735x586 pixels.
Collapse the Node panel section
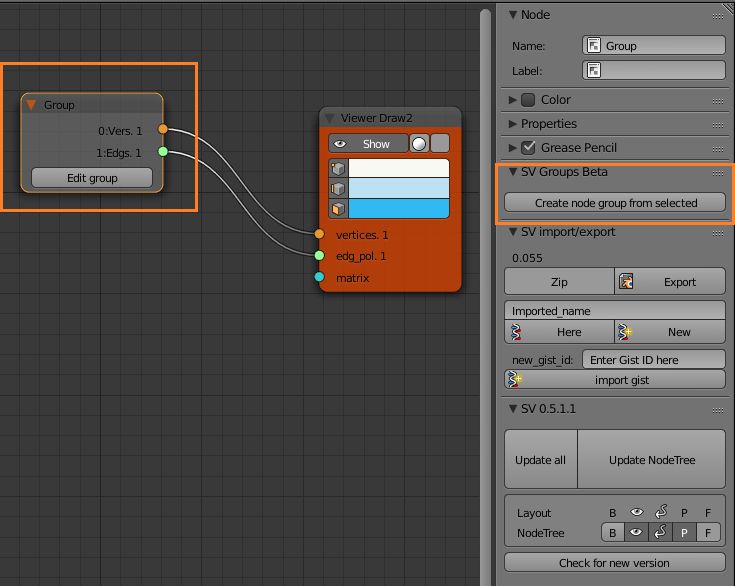point(513,15)
